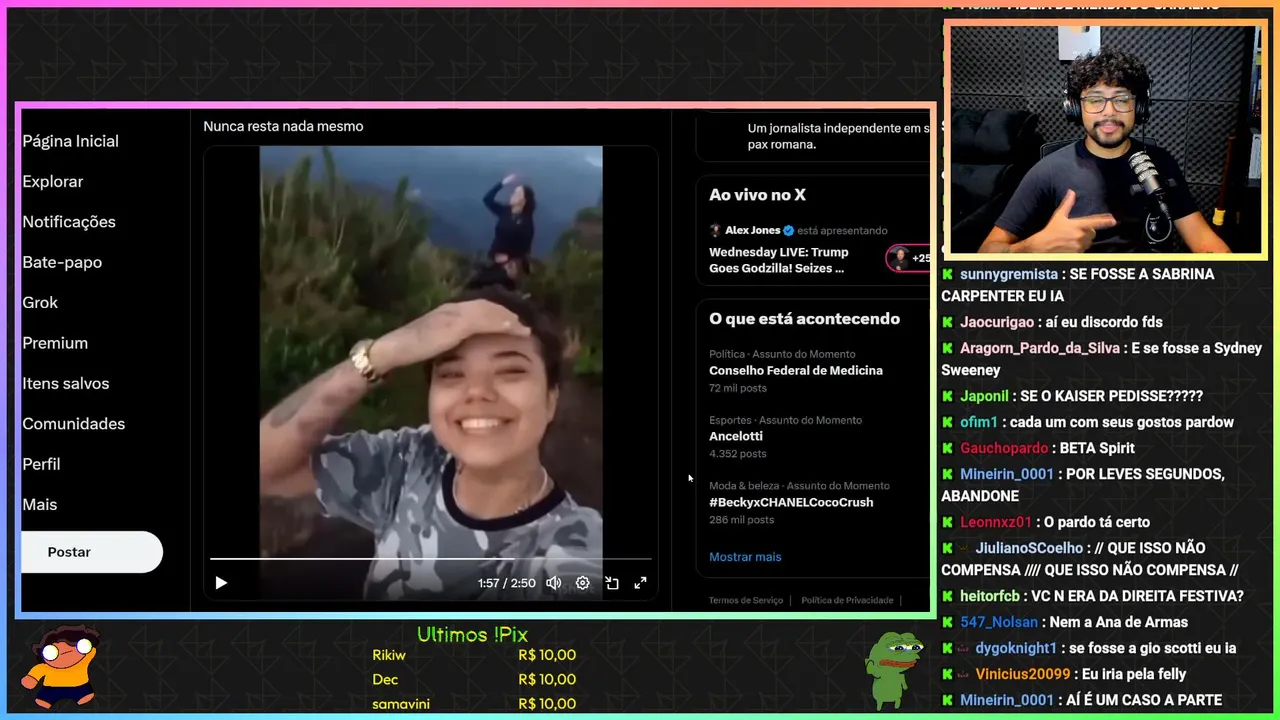Click the Kick badge beside sunnygremista

(x=948, y=274)
